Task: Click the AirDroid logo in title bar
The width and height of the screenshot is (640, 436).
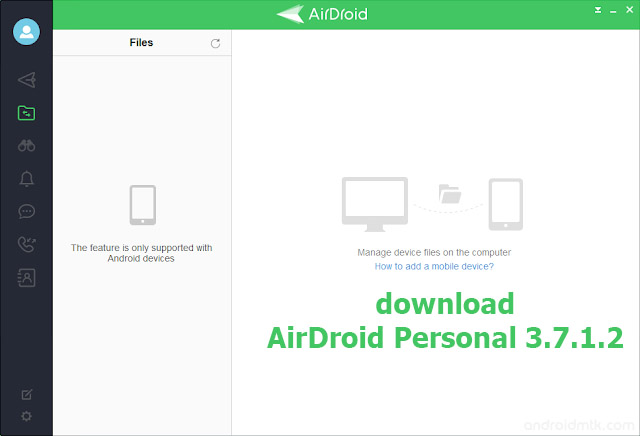Action: [322, 14]
